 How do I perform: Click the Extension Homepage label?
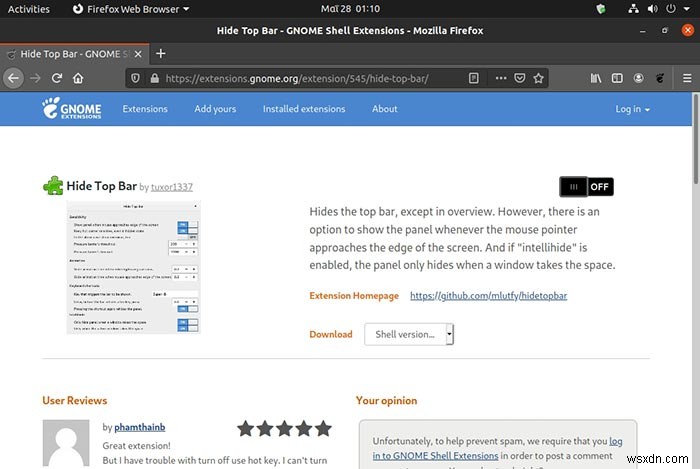coord(354,295)
